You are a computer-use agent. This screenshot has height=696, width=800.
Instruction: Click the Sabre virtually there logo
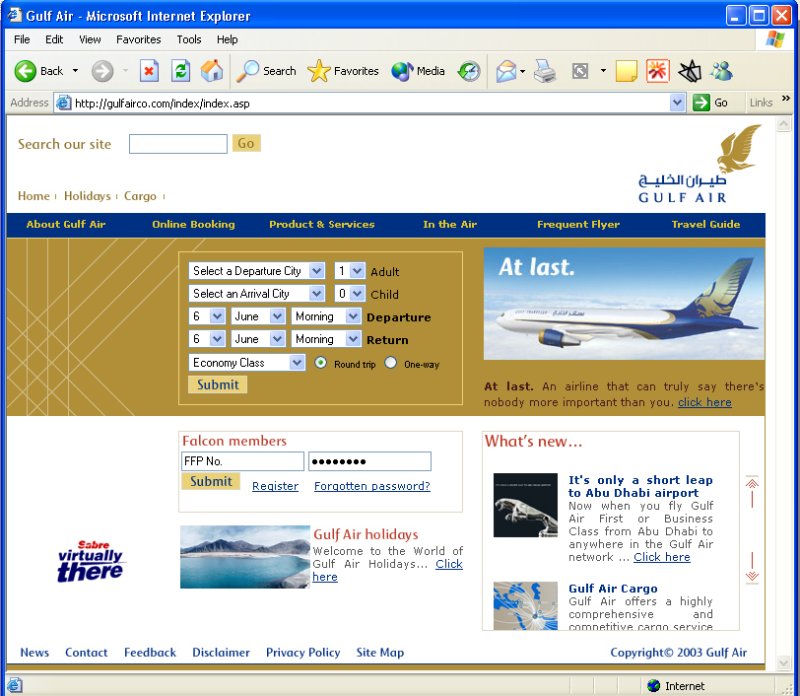(x=90, y=561)
